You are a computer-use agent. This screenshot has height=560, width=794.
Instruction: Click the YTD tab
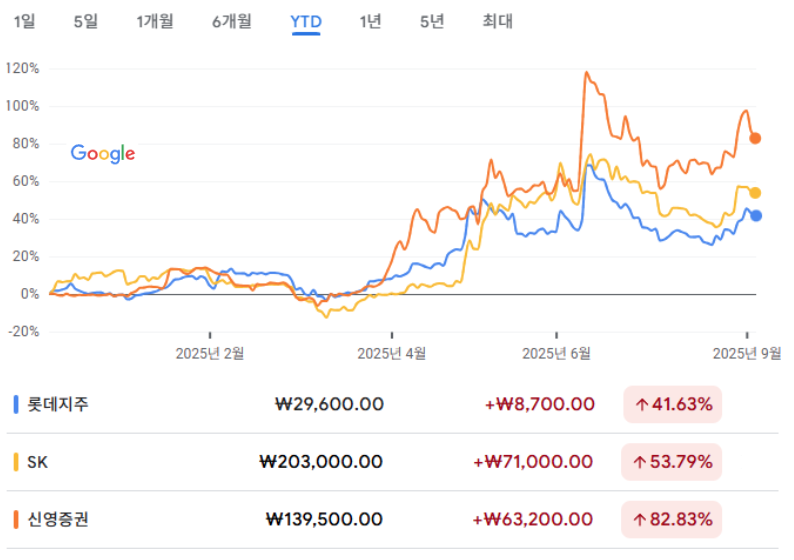[306, 22]
